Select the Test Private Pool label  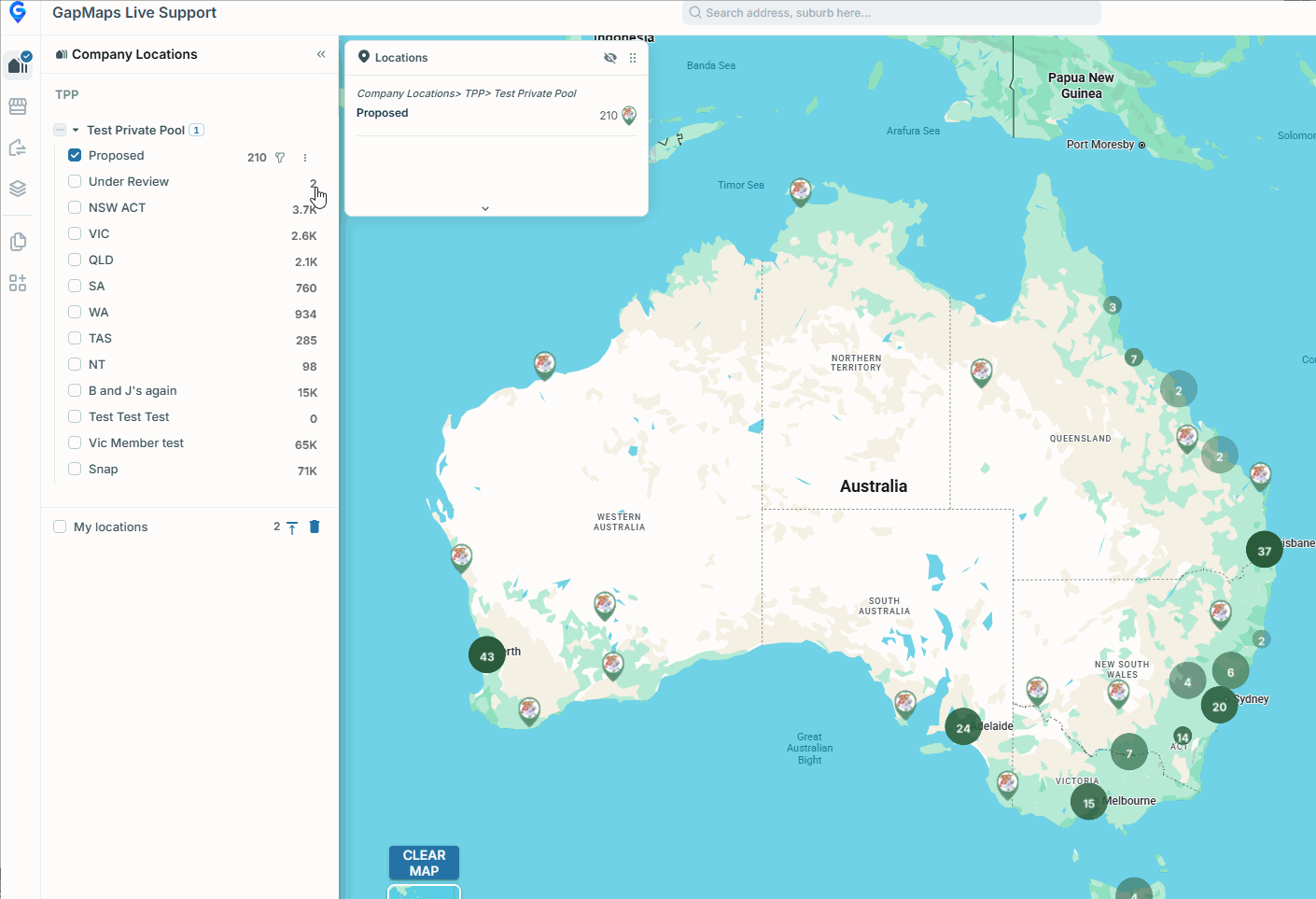136,130
